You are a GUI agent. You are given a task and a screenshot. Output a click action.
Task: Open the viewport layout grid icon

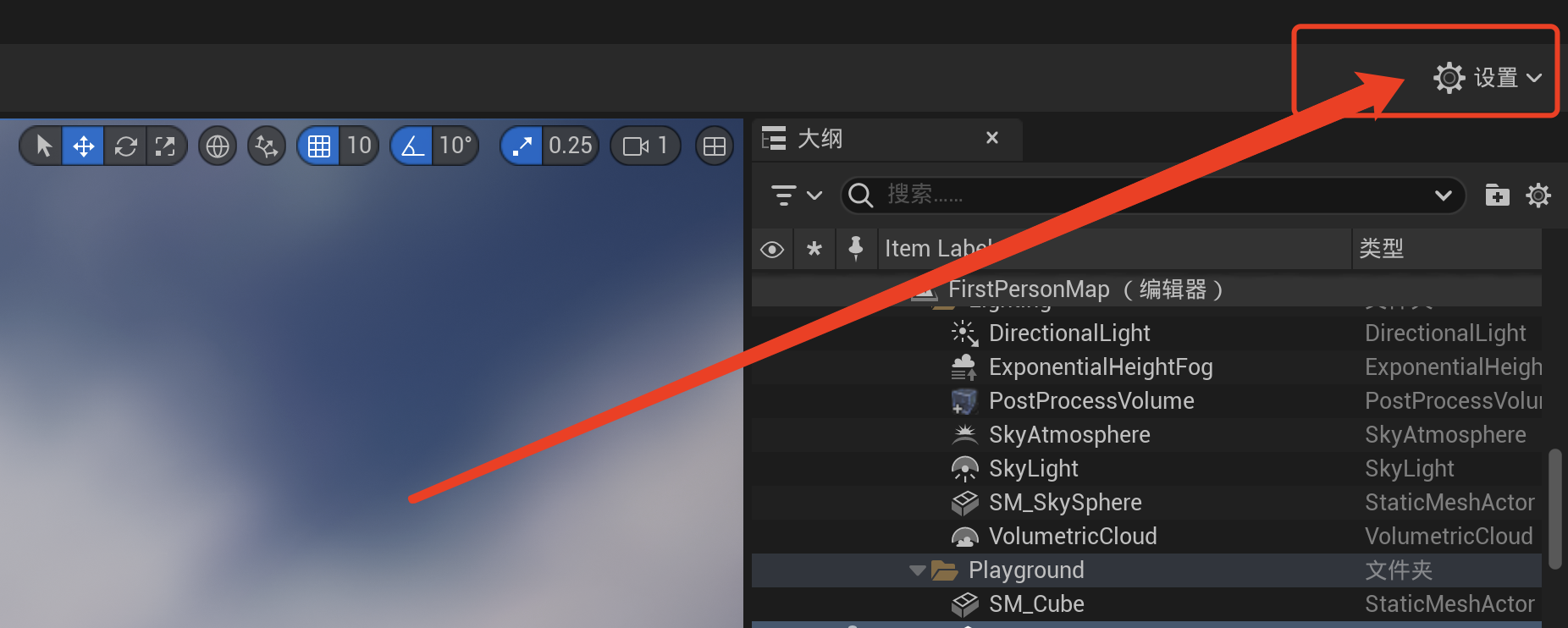pos(715,146)
